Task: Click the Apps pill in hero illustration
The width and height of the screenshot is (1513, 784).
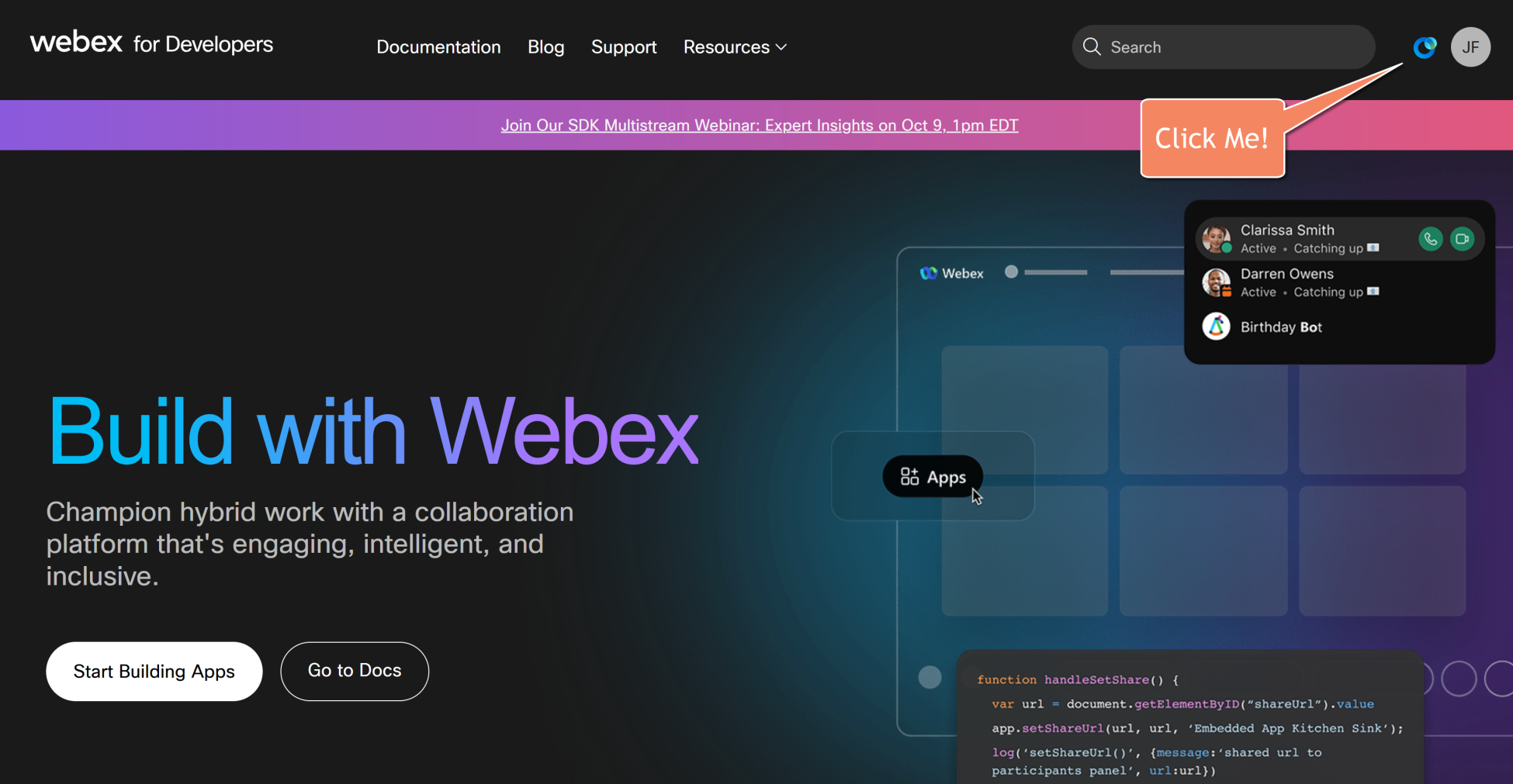Action: pyautogui.click(x=933, y=477)
